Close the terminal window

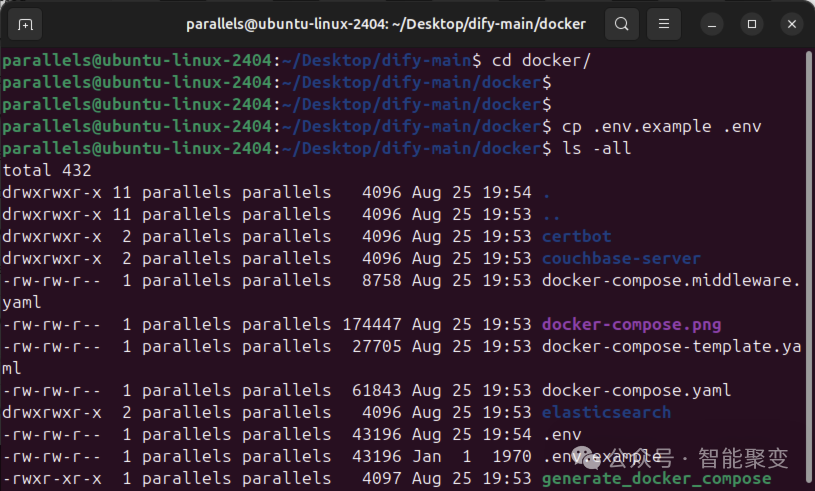pos(792,24)
